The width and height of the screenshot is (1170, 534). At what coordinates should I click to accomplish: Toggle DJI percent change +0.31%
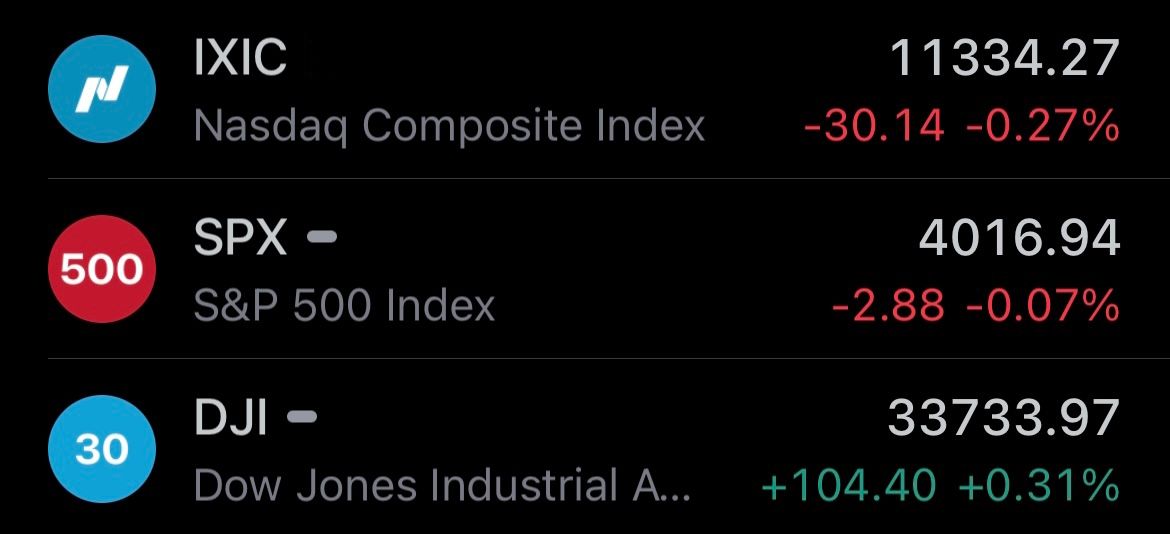coord(1039,486)
